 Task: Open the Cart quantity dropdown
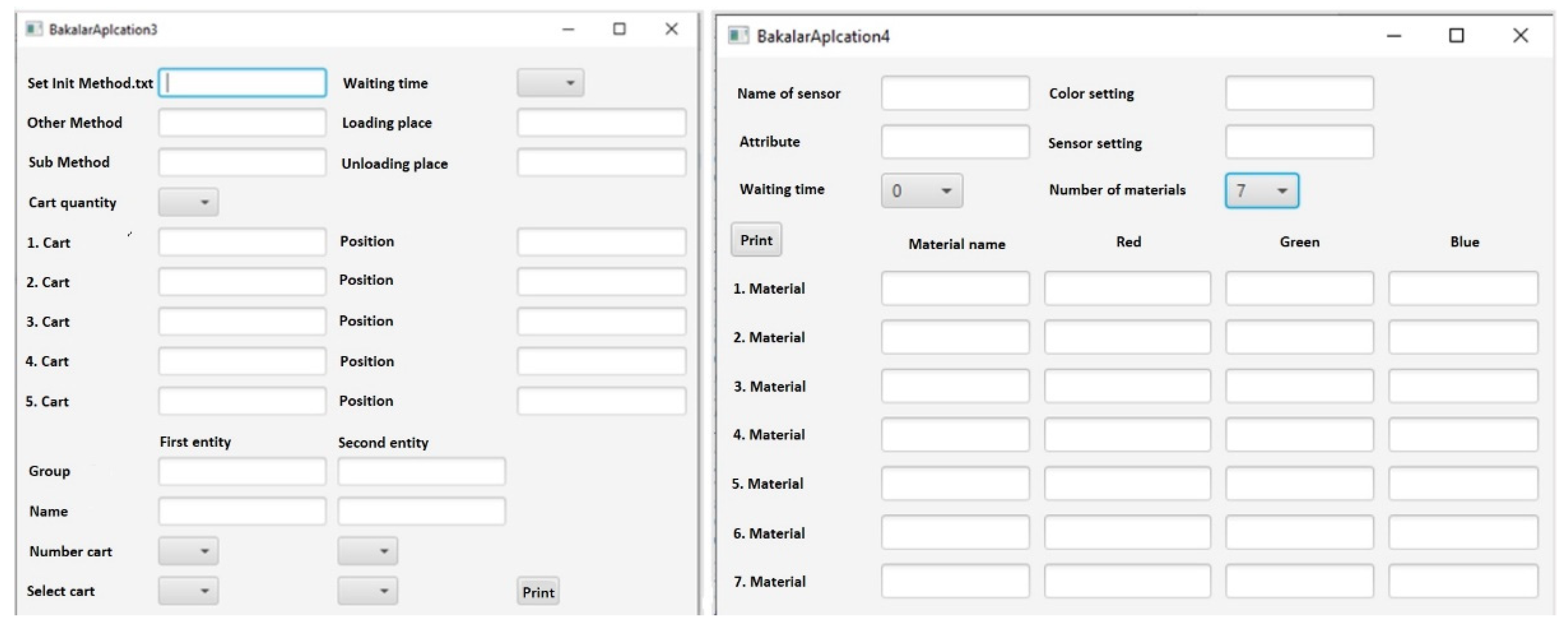click(188, 202)
